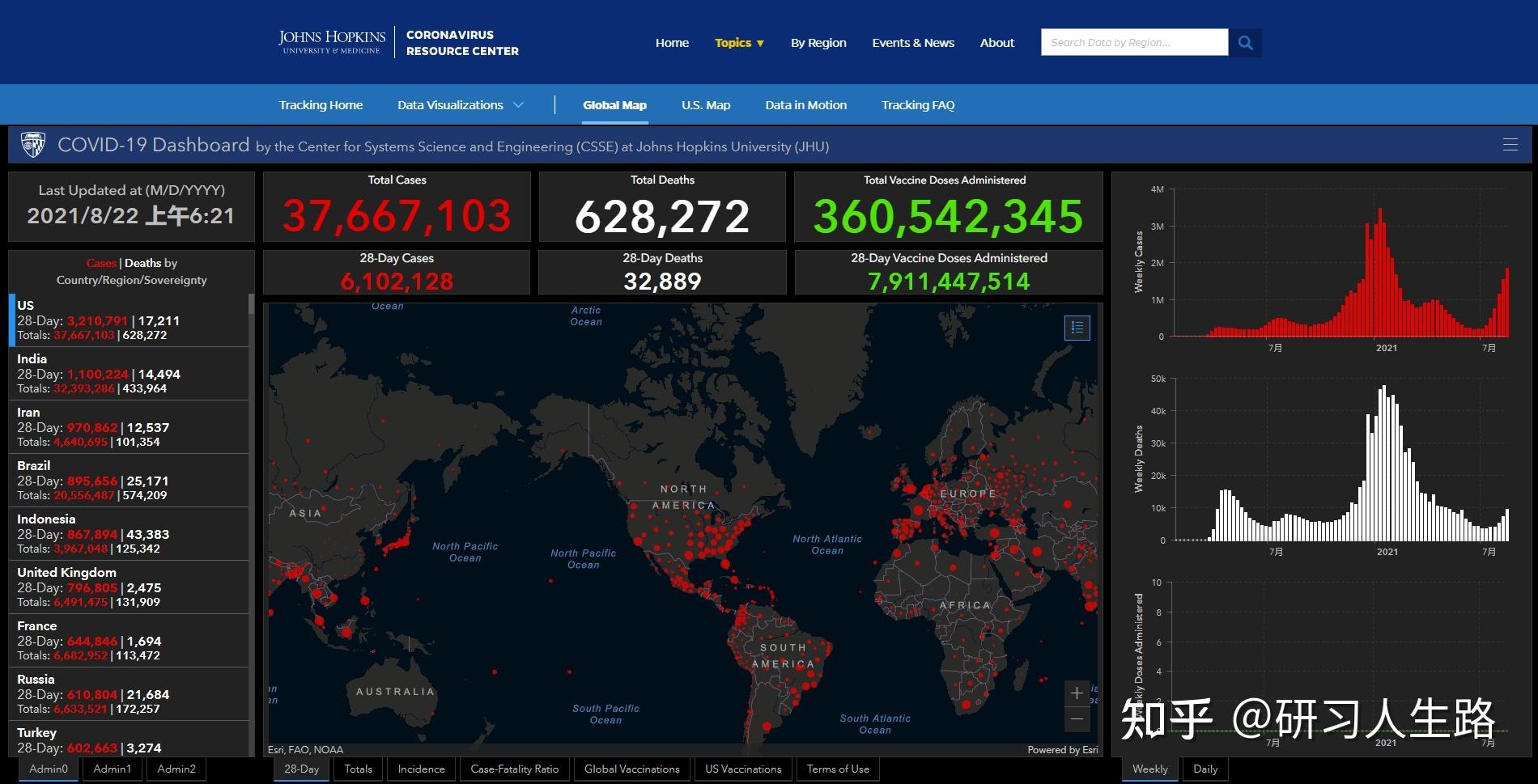
Task: Select United Kingdom in country list
Action: pos(130,587)
